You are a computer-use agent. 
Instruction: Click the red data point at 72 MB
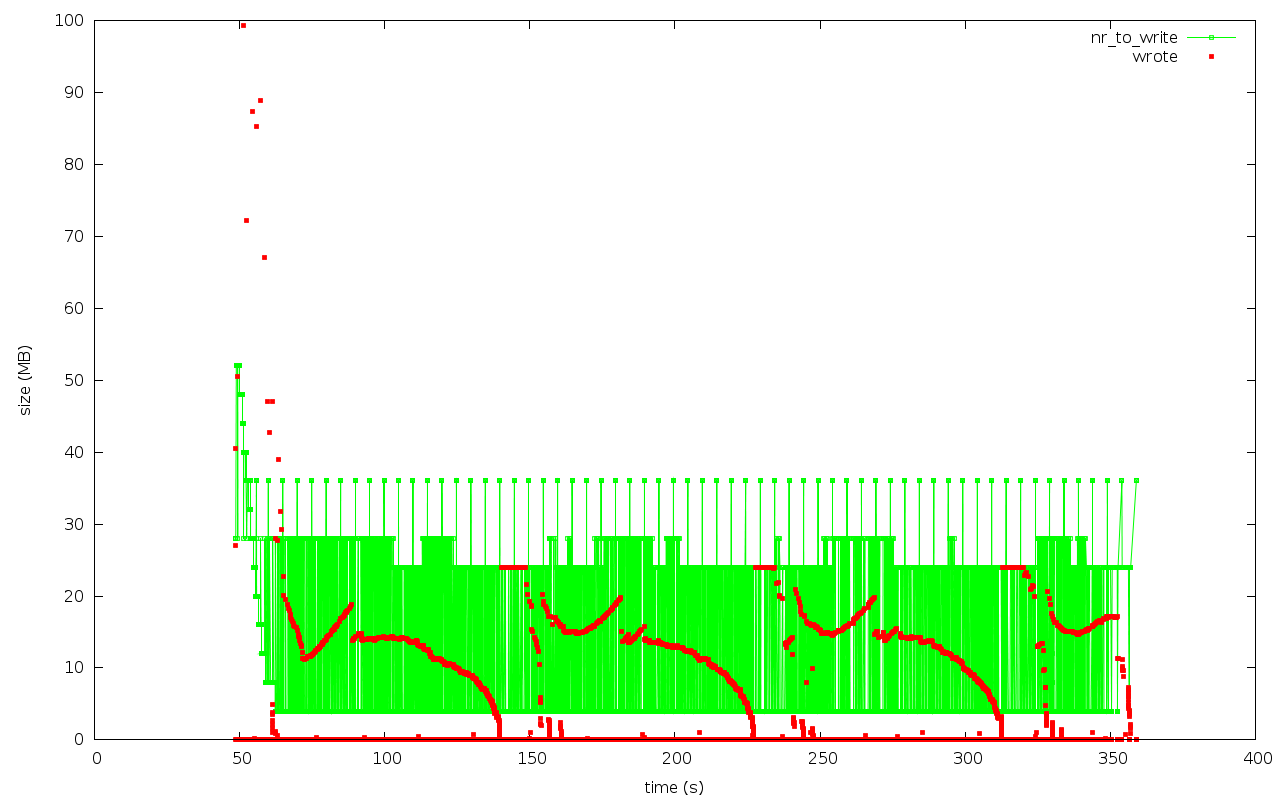pyautogui.click(x=246, y=220)
